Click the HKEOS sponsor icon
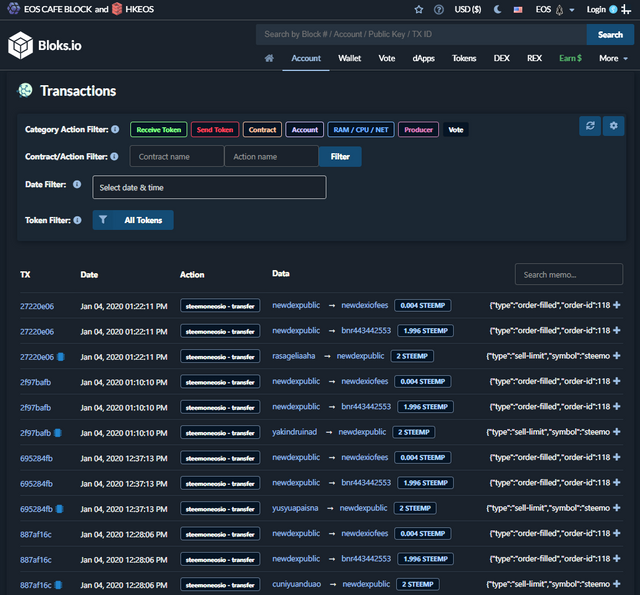This screenshot has height=595, width=640. click(117, 9)
